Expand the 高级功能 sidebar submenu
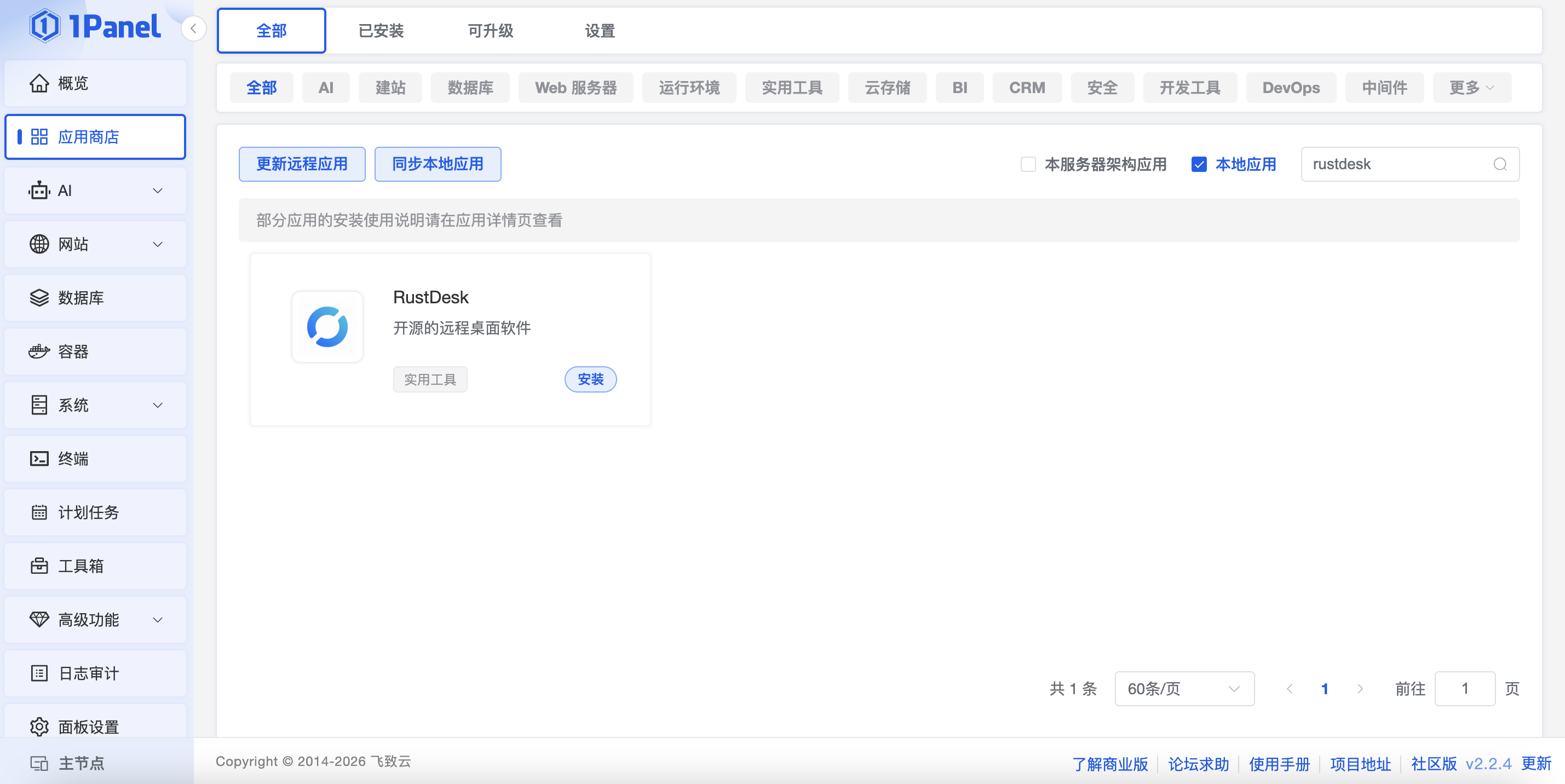The image size is (1565, 784). click(x=157, y=619)
